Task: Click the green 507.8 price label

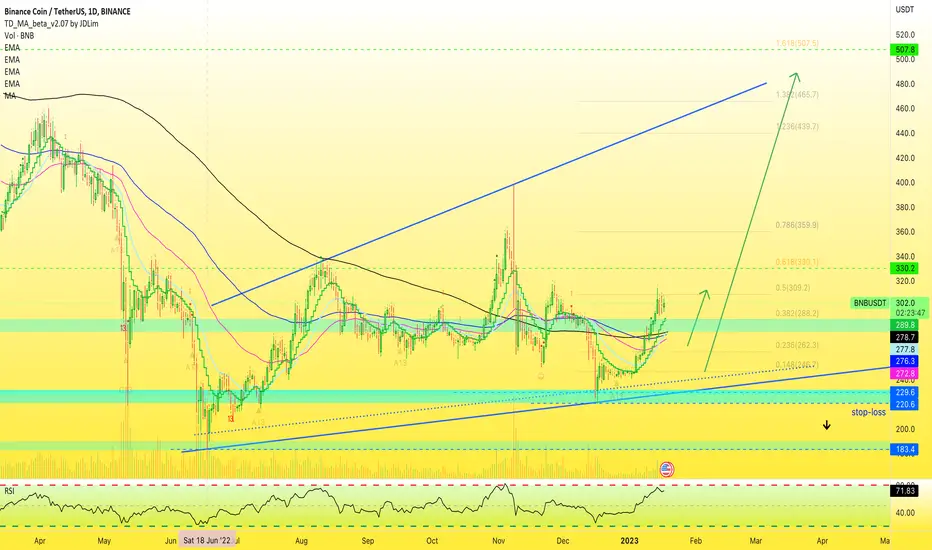Action: (x=904, y=50)
